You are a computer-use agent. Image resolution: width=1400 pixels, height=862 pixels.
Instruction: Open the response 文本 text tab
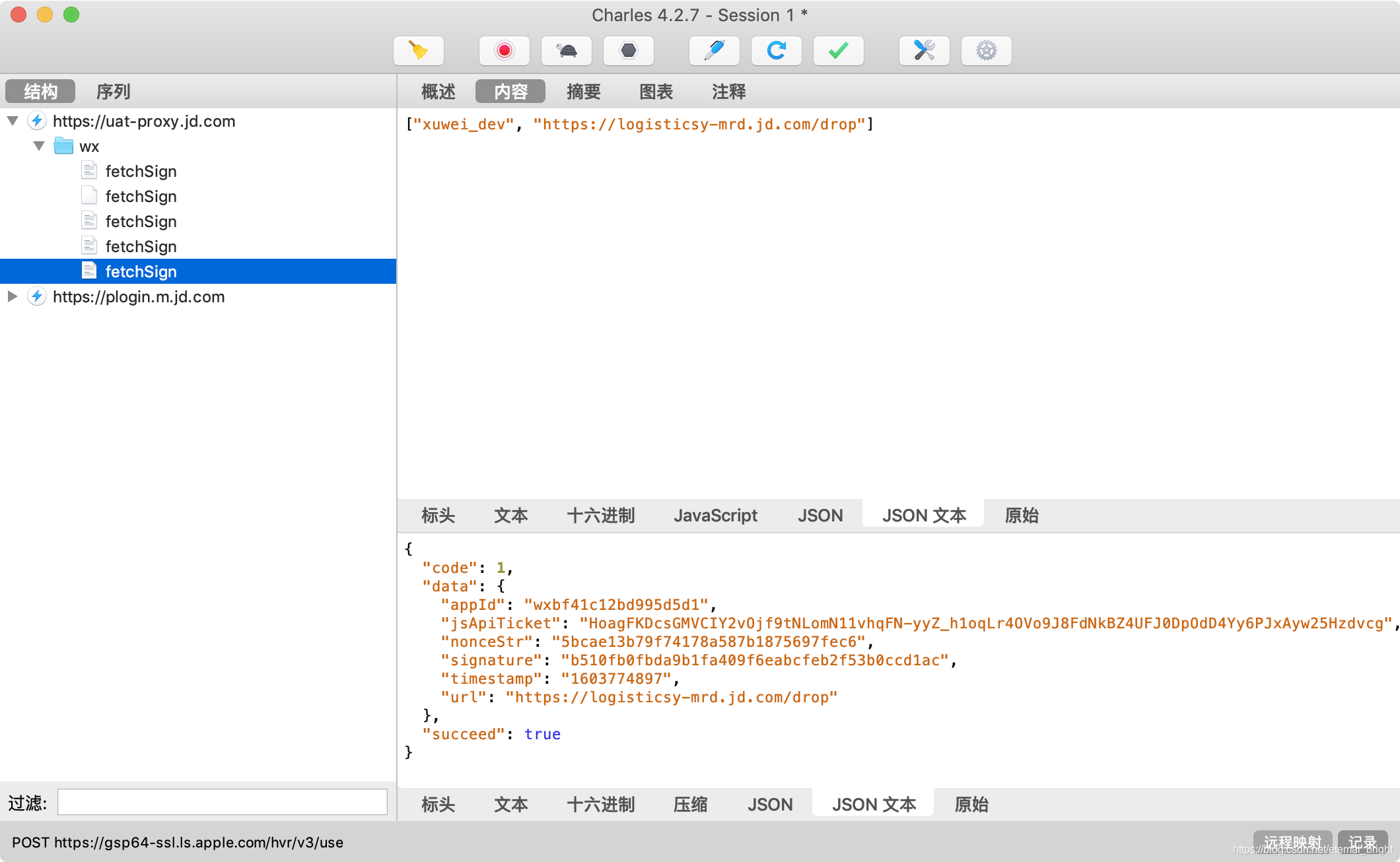tap(511, 805)
